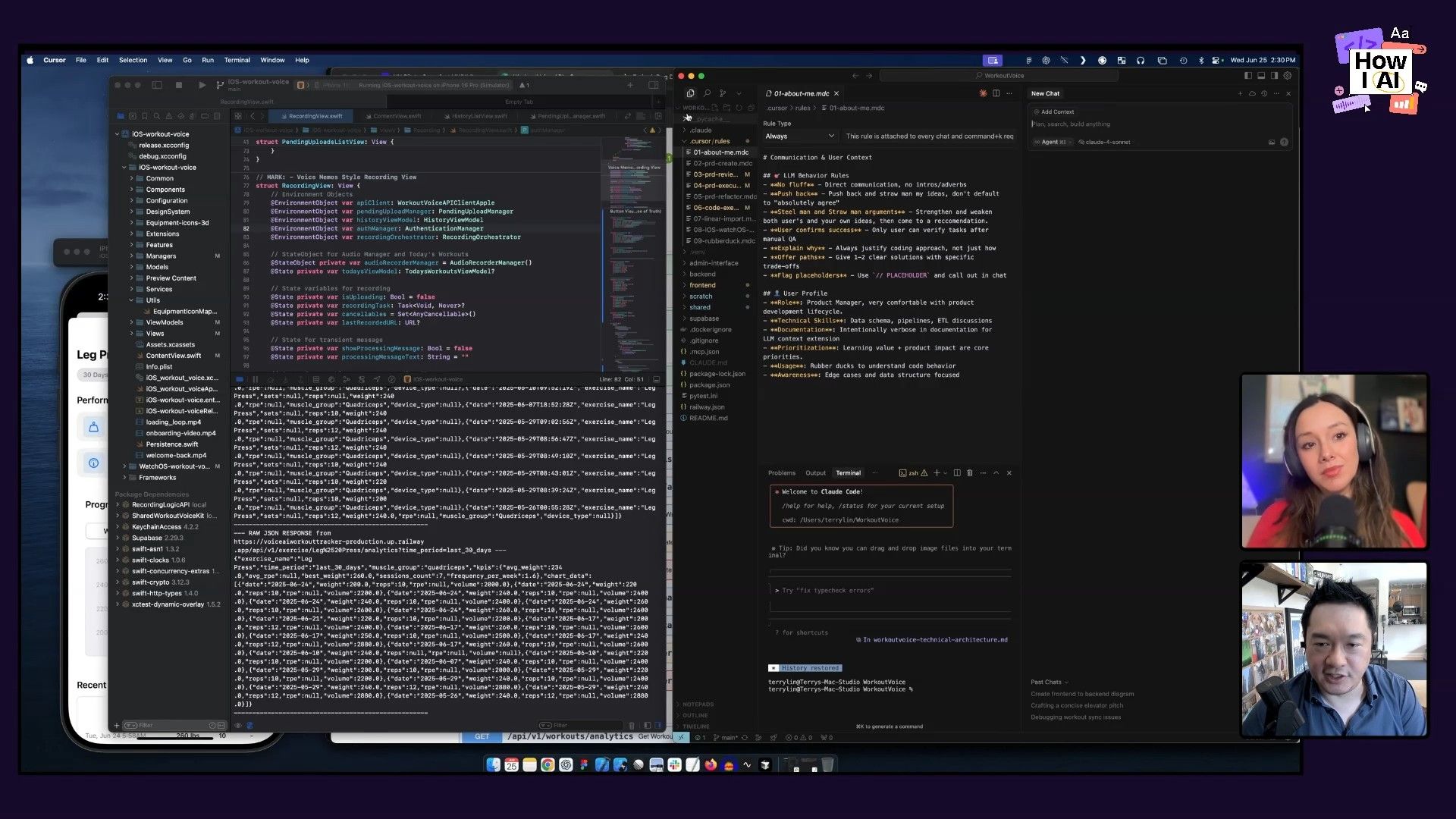Attach image in chat input
Screen dimensions: 1456x819
pos(1272,142)
